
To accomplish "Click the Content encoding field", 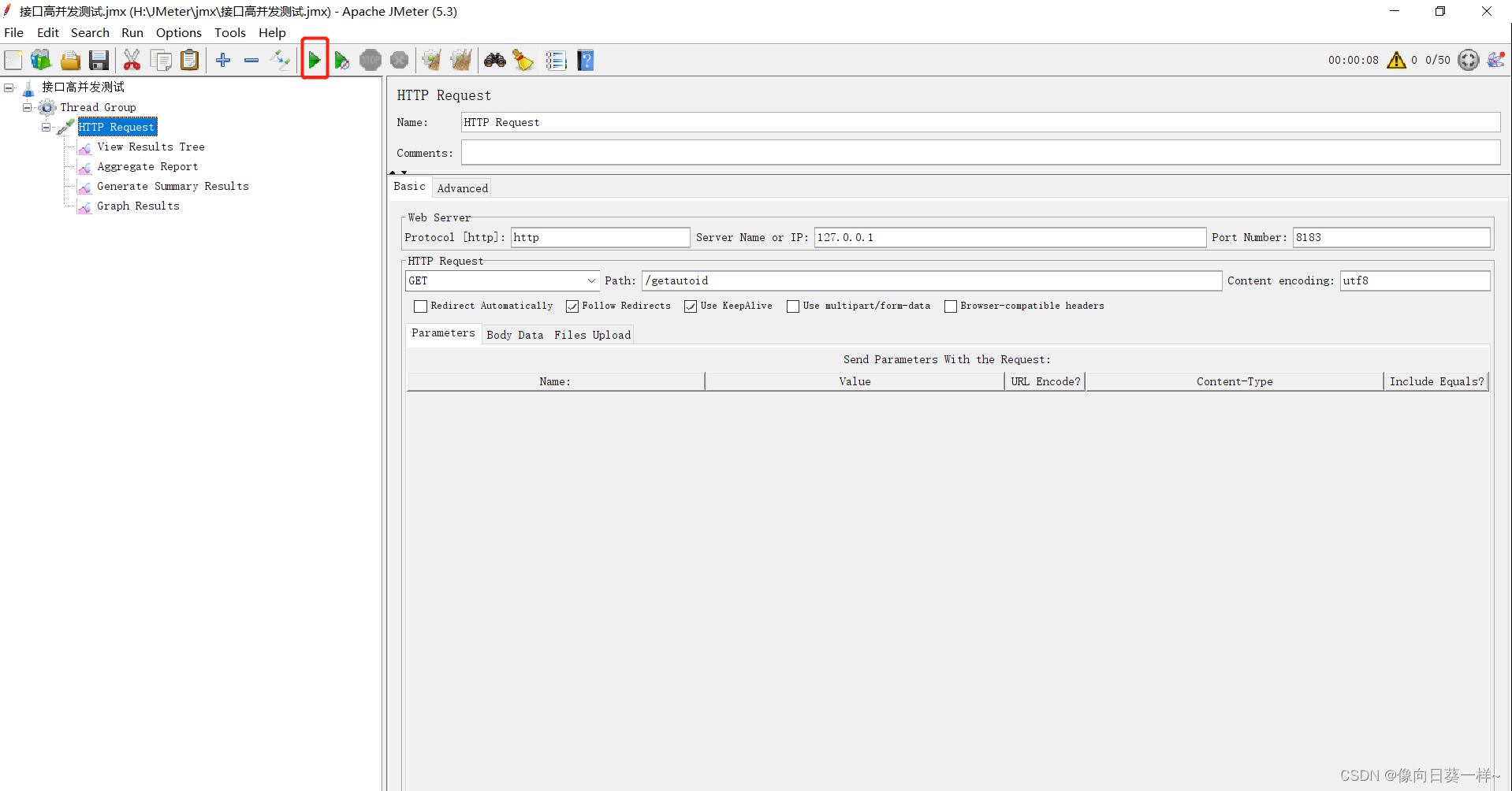I will pos(1415,280).
